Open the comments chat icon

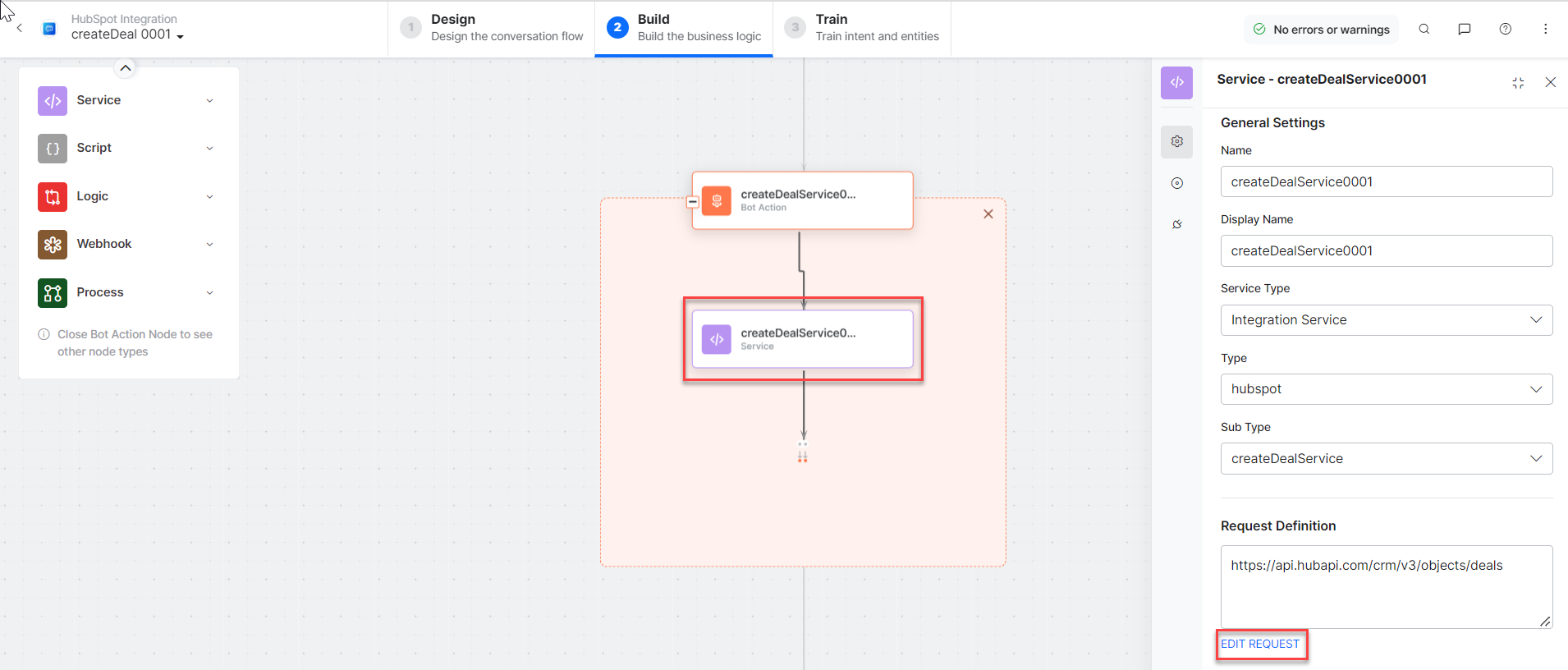pyautogui.click(x=1464, y=30)
